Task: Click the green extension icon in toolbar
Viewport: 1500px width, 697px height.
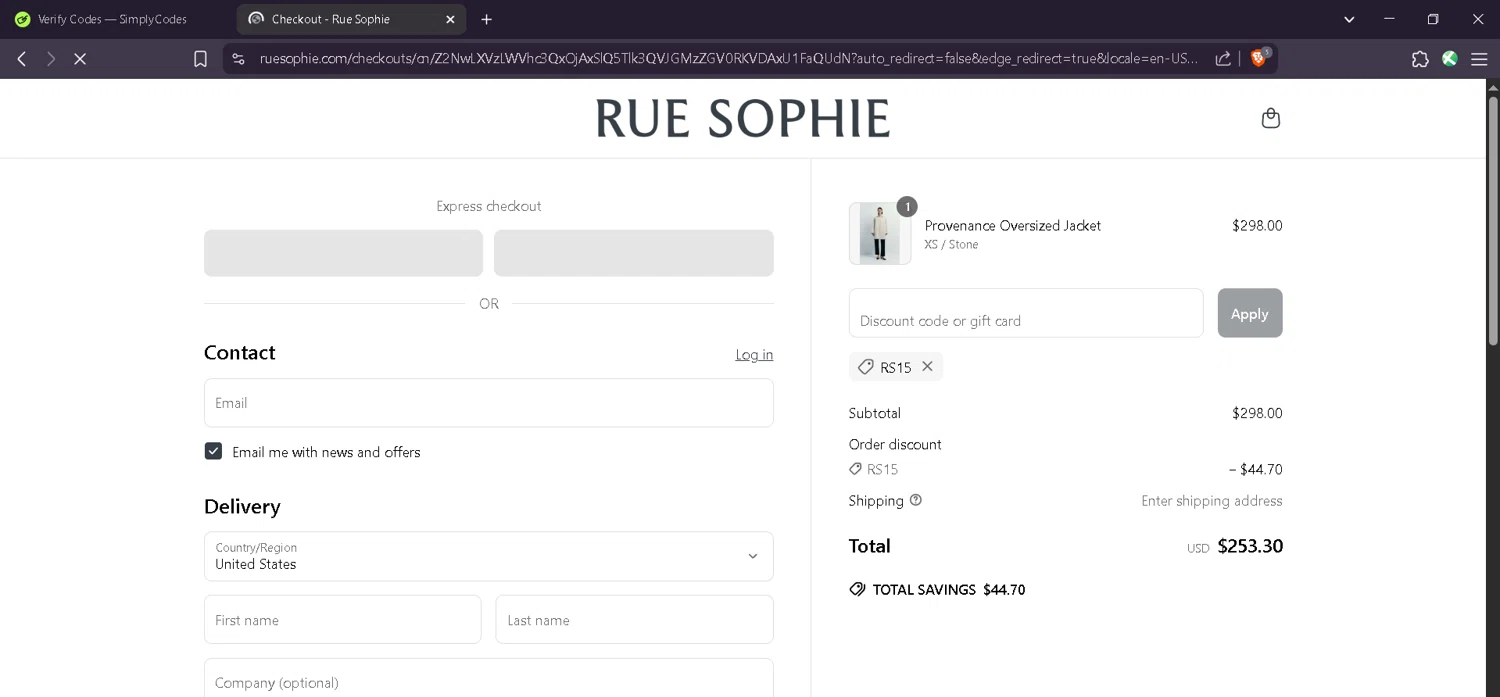Action: [x=1450, y=59]
